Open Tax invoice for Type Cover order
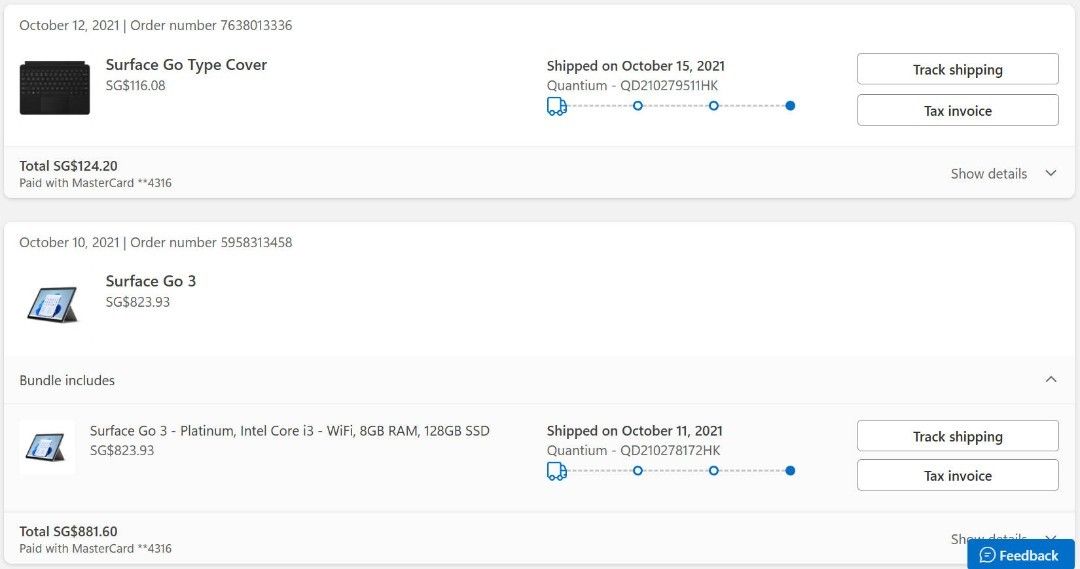The width and height of the screenshot is (1080, 569). tap(957, 110)
